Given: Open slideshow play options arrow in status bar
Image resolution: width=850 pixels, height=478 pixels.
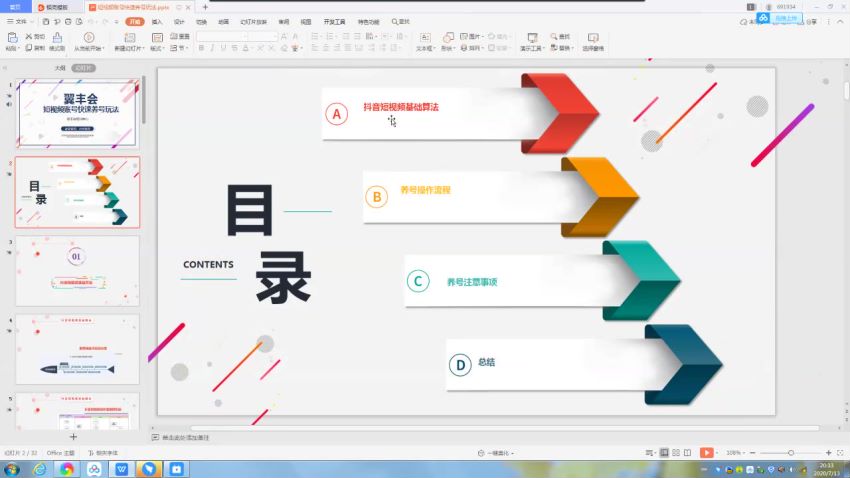Looking at the screenshot, I should [x=717, y=453].
